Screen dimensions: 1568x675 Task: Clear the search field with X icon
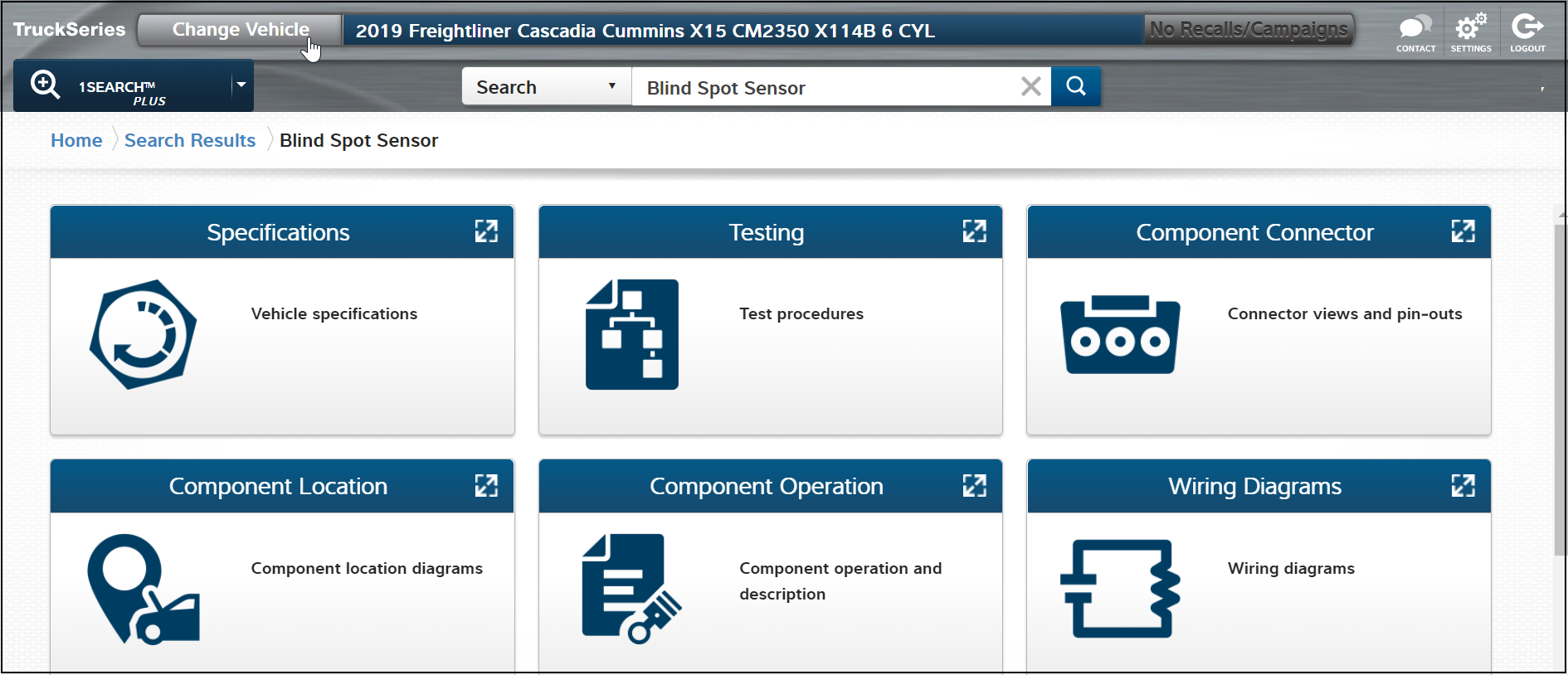(x=1030, y=86)
